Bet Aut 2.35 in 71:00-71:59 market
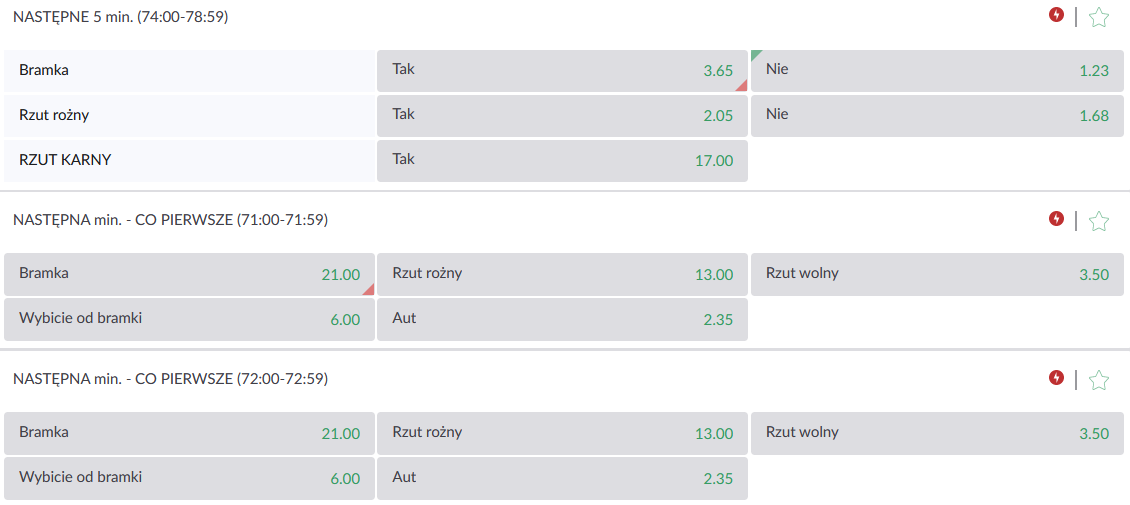The image size is (1130, 505). (562, 319)
